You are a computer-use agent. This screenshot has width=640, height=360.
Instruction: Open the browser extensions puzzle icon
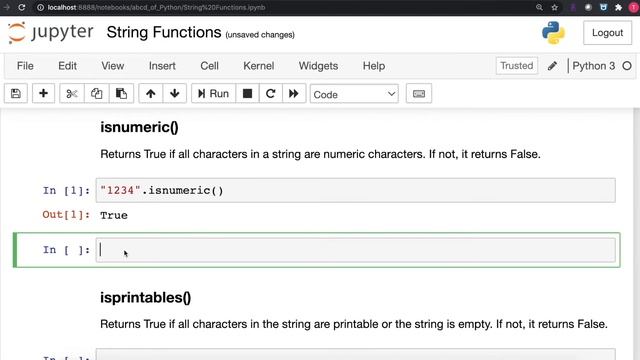point(618,7)
